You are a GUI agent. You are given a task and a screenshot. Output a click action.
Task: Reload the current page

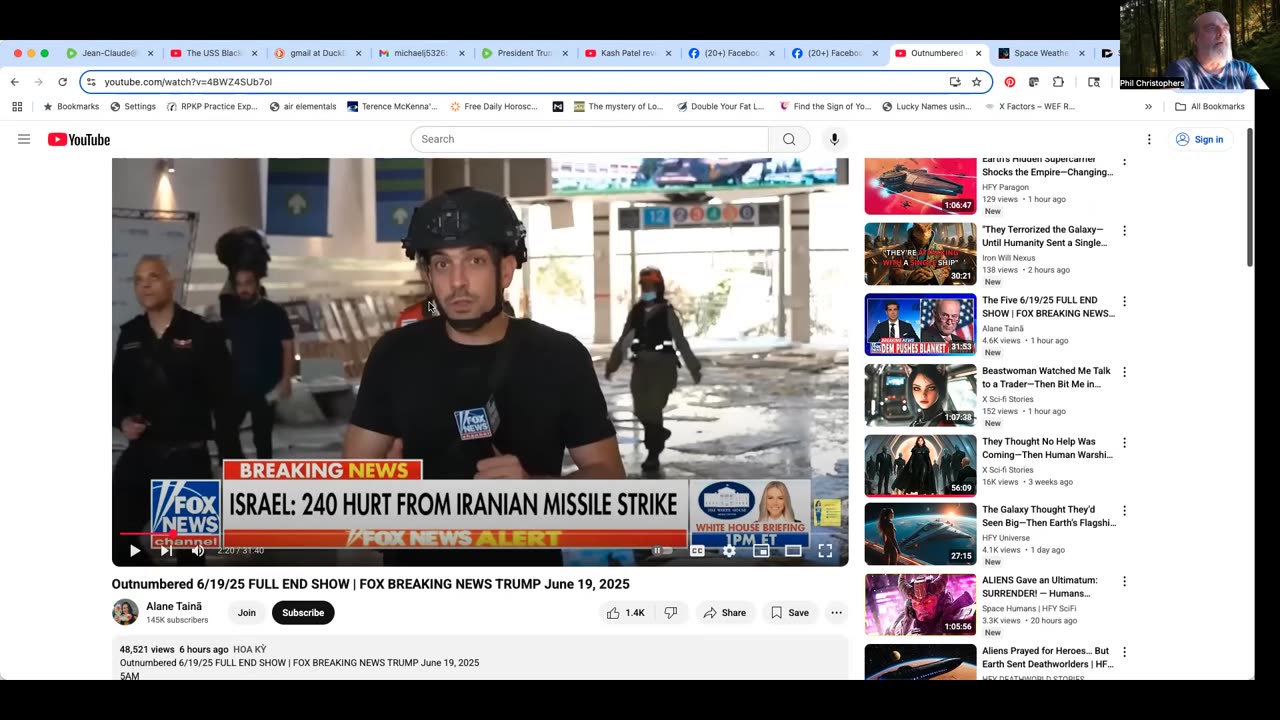click(62, 82)
